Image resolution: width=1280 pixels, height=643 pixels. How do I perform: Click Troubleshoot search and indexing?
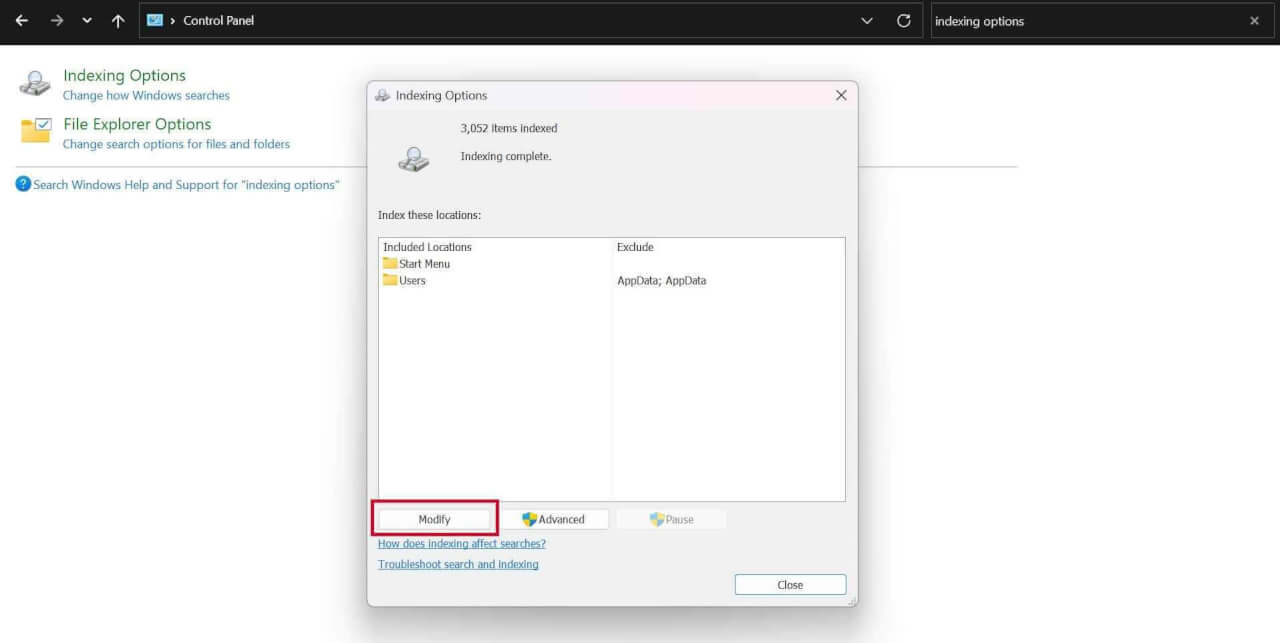458,564
